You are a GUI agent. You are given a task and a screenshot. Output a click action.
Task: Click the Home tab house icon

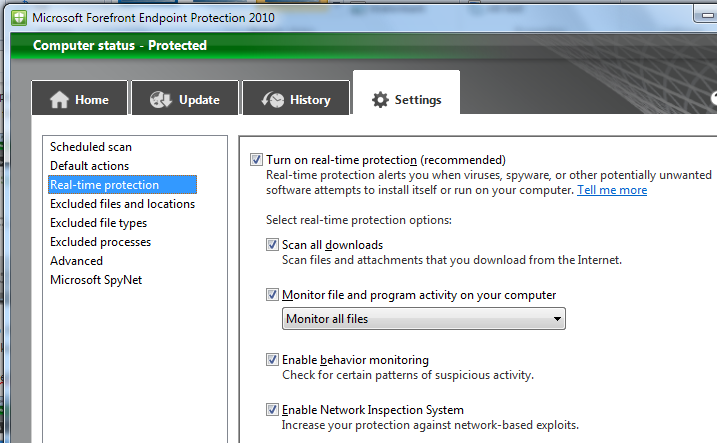(x=60, y=100)
